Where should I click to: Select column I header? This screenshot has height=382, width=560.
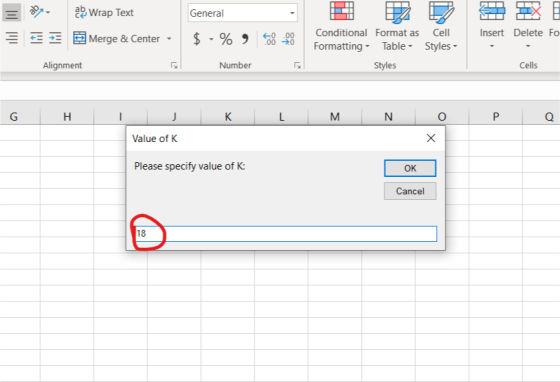(121, 117)
